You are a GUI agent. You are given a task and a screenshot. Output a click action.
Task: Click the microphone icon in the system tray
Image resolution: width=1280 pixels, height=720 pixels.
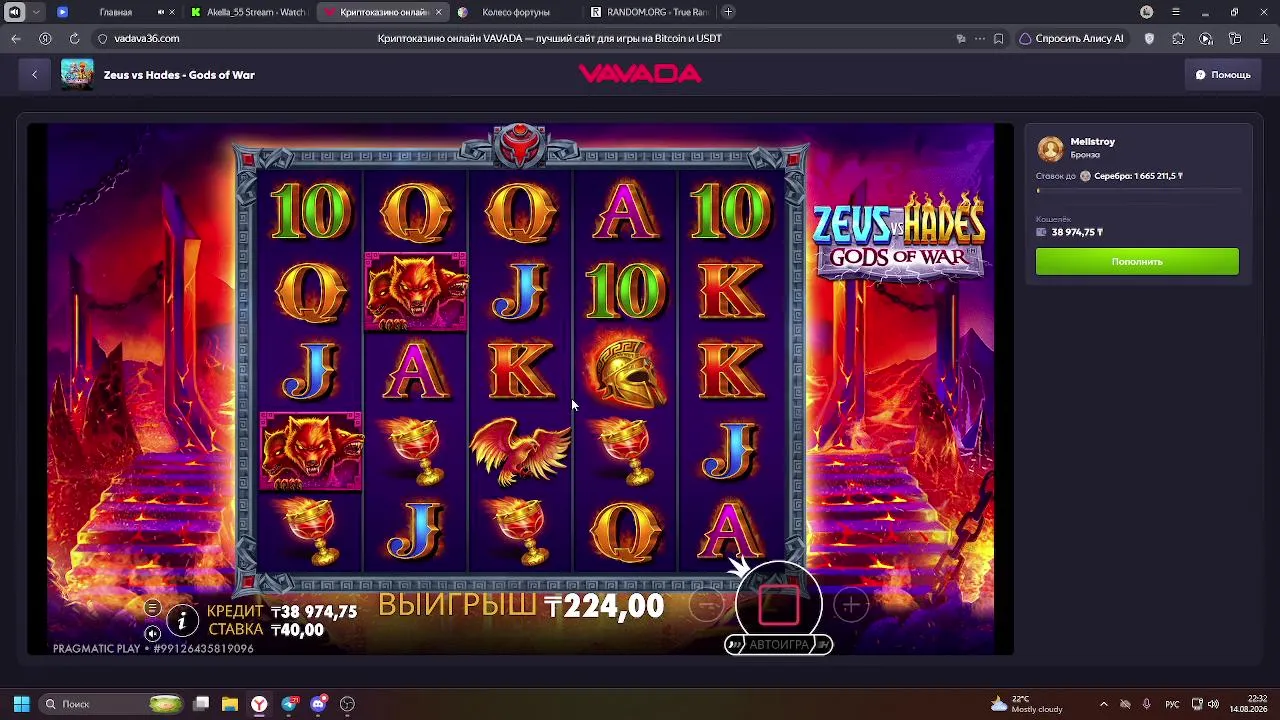click(x=1146, y=704)
